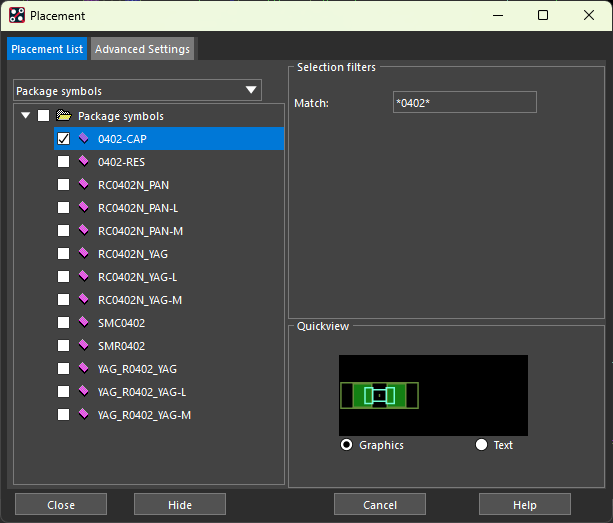This screenshot has height=523, width=613.
Task: Select the RC0402N_YAG-L row text
Action: (137, 277)
